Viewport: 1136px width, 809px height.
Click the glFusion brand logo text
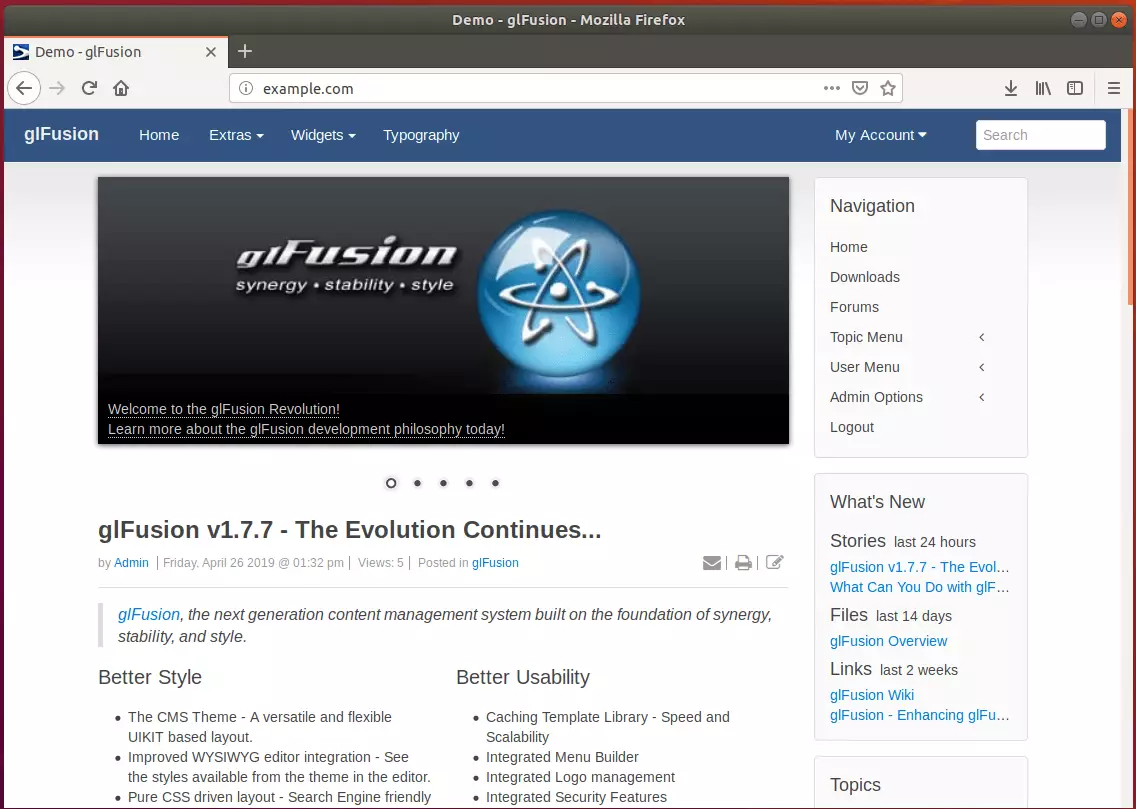(x=62, y=134)
